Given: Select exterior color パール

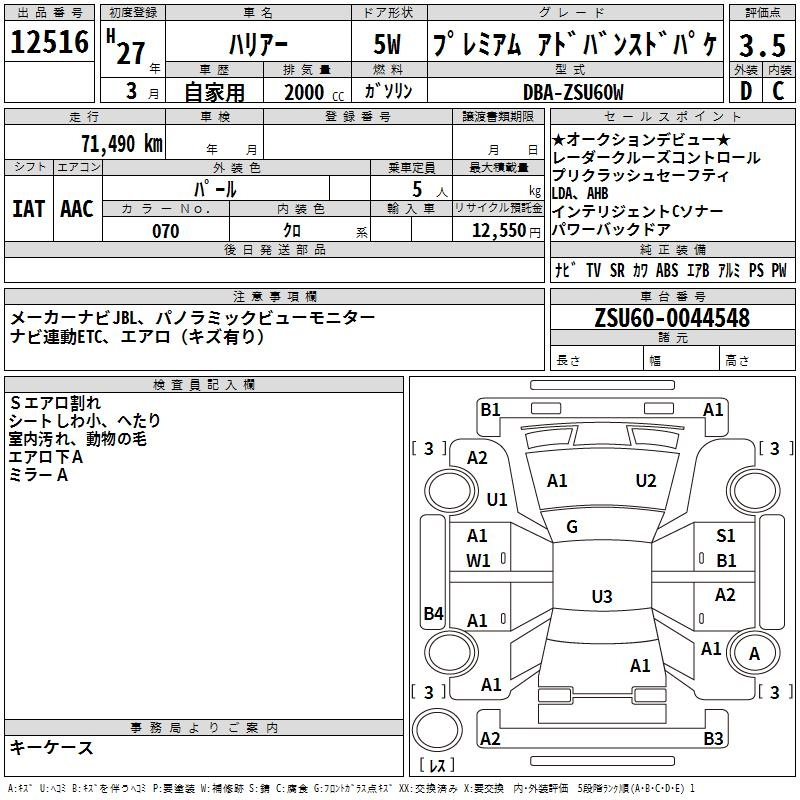Looking at the screenshot, I should point(215,189).
